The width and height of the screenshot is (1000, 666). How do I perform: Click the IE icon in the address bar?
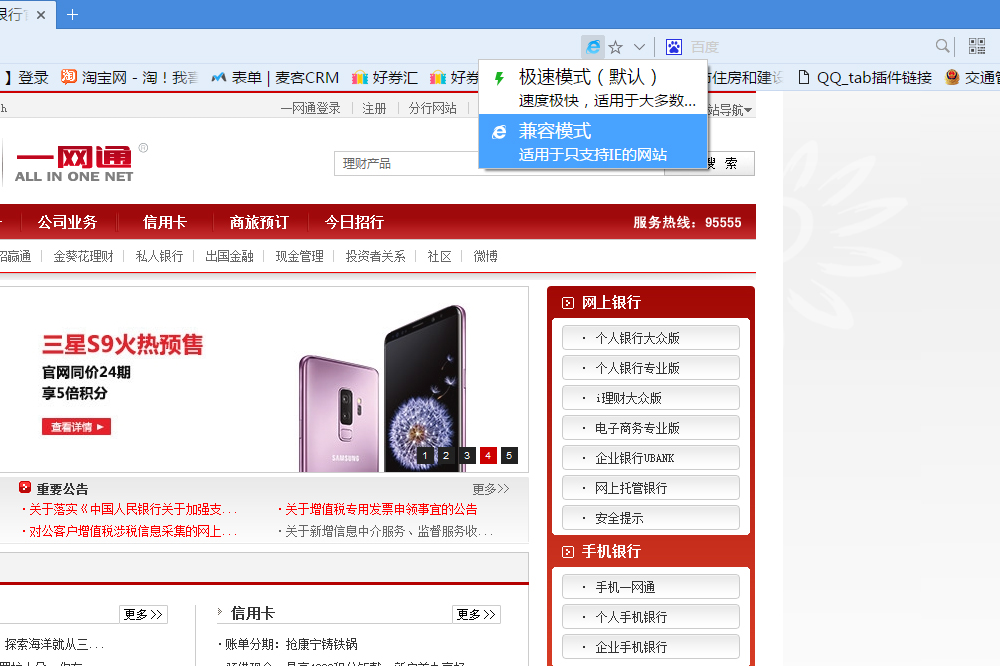tap(594, 47)
